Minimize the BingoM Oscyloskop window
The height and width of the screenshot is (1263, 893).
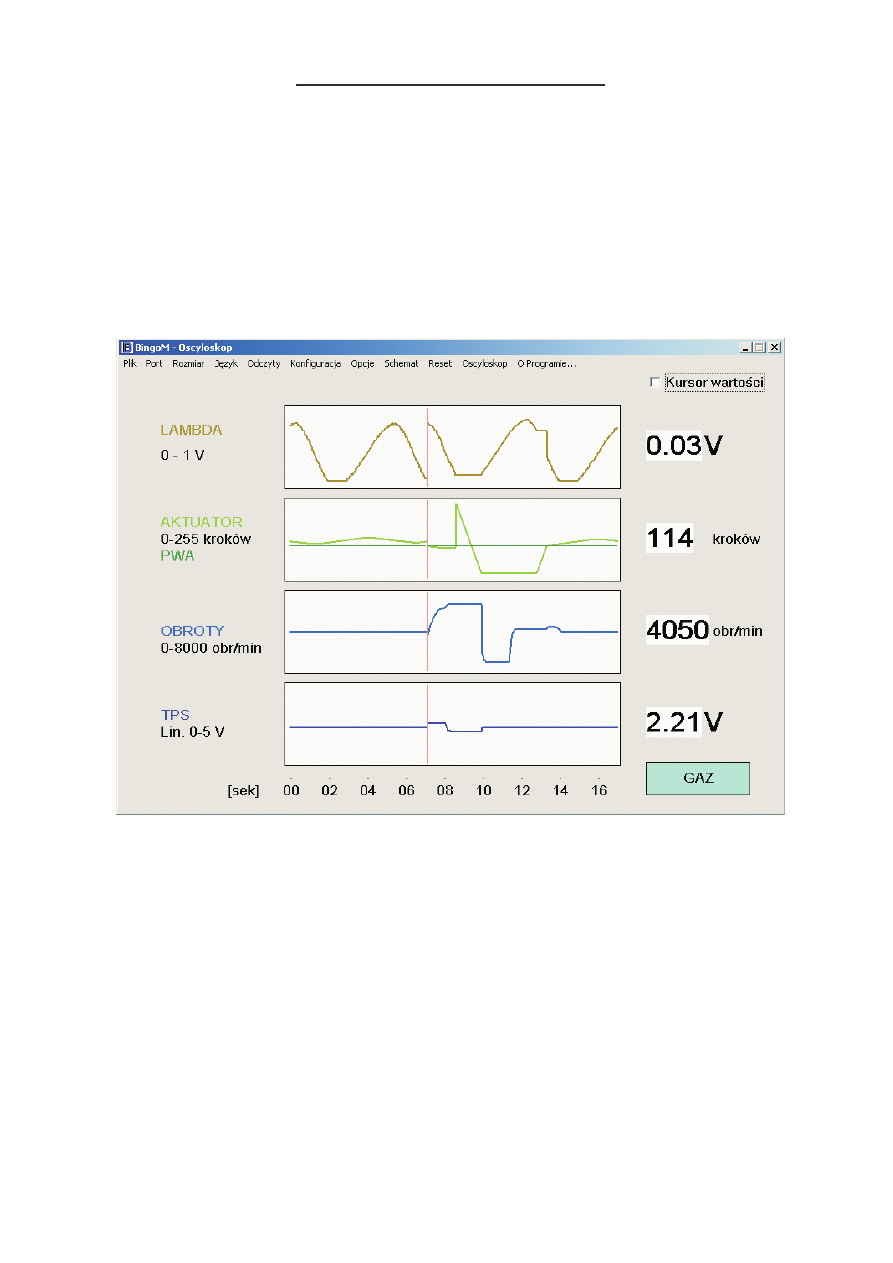tap(746, 347)
